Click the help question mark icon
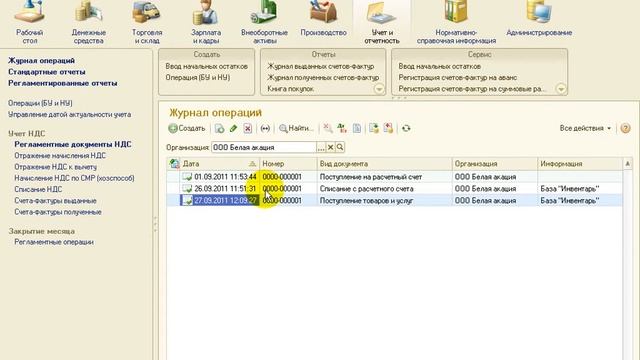The width and height of the screenshot is (640, 360). pyautogui.click(x=625, y=128)
